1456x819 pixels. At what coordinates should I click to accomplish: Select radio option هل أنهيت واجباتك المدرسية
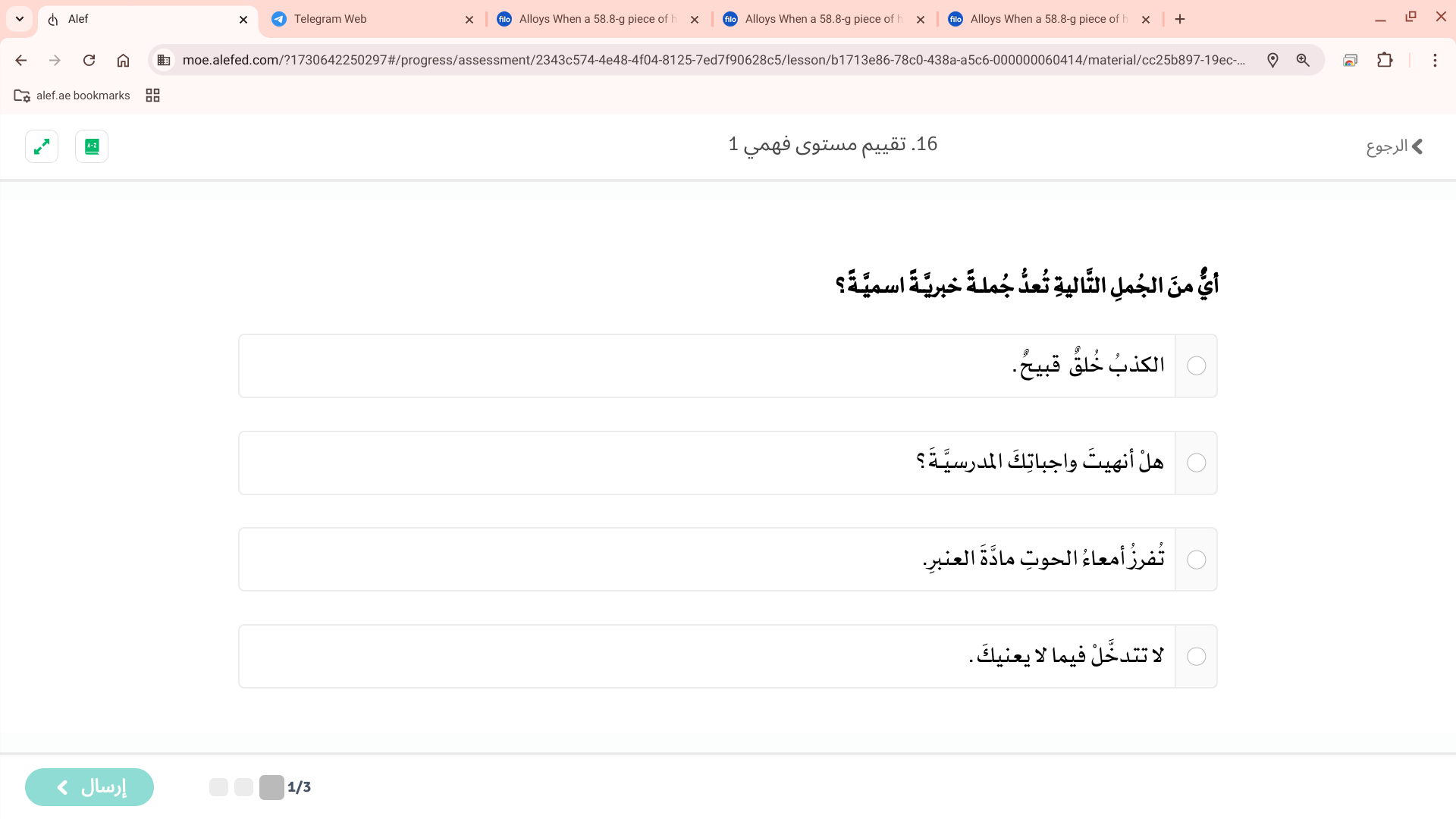[x=1196, y=463]
